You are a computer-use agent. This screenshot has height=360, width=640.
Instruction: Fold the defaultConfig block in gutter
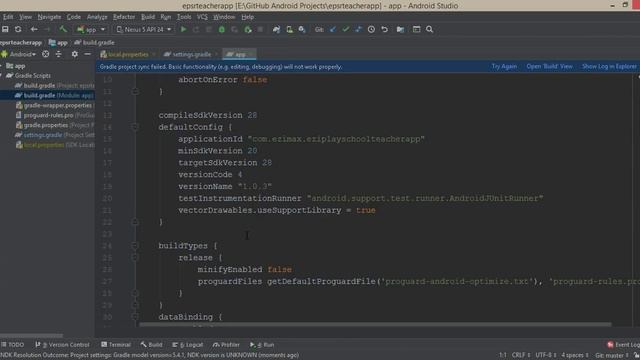(x=135, y=127)
